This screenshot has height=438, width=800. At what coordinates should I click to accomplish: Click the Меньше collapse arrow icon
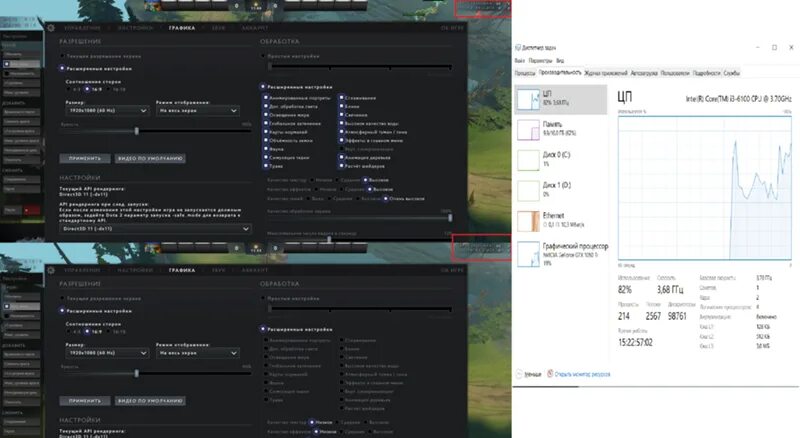(x=519, y=374)
